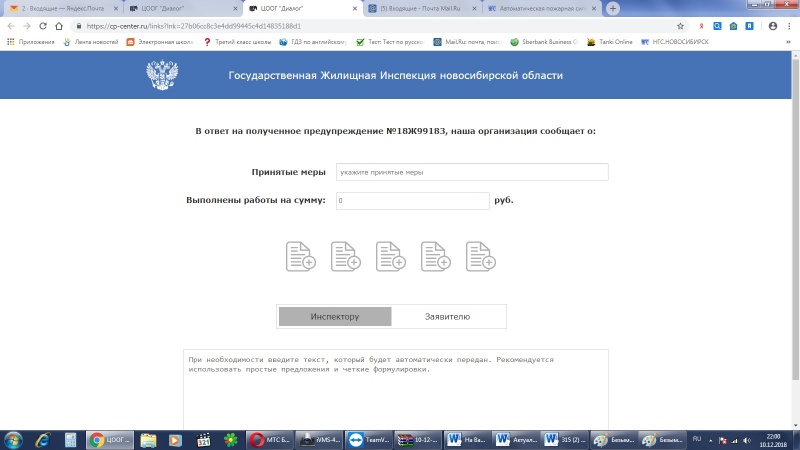Open Internet Explorer from the taskbar
Screen dimensions: 800x450
[43, 439]
